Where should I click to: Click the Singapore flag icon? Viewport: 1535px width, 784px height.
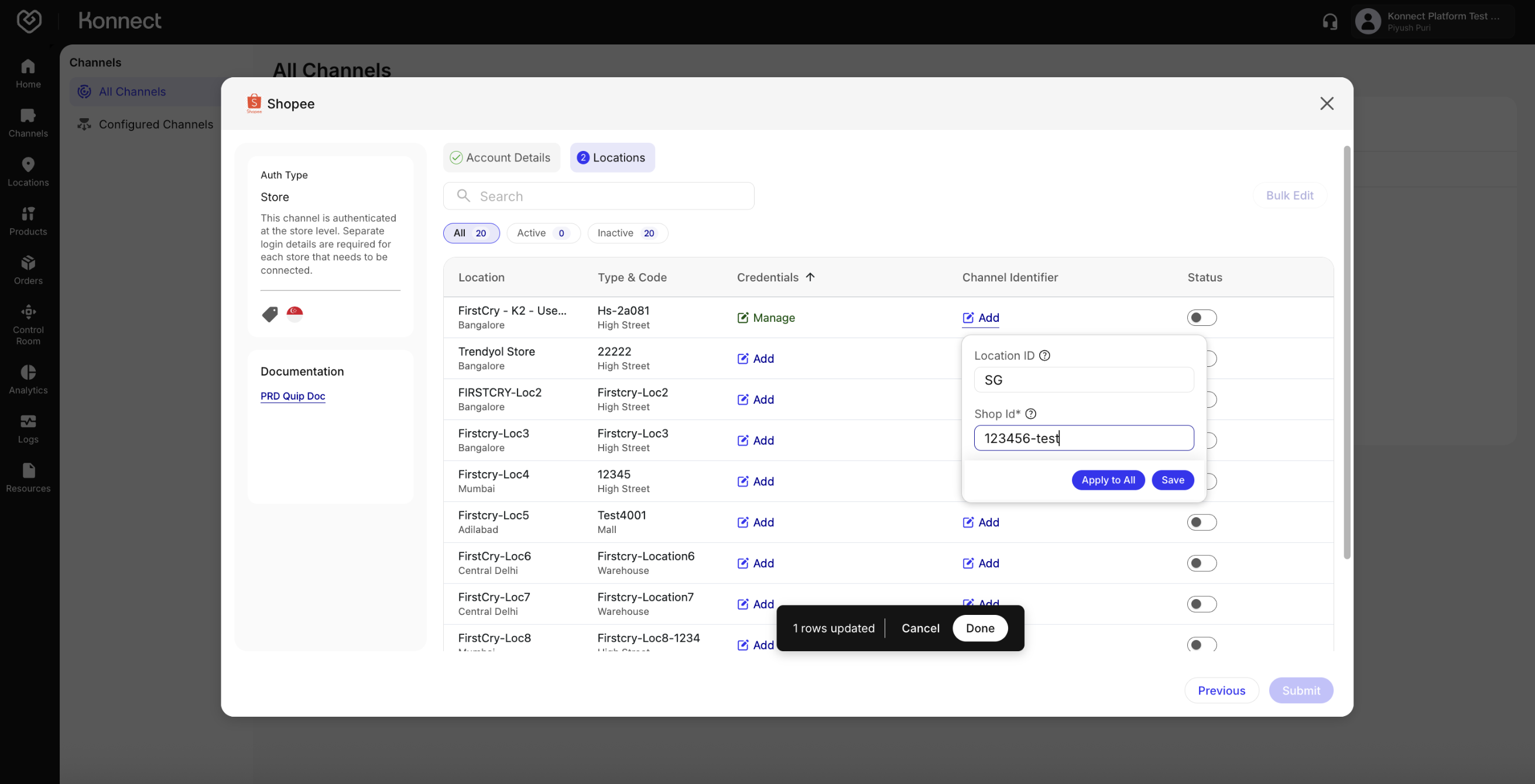point(294,314)
